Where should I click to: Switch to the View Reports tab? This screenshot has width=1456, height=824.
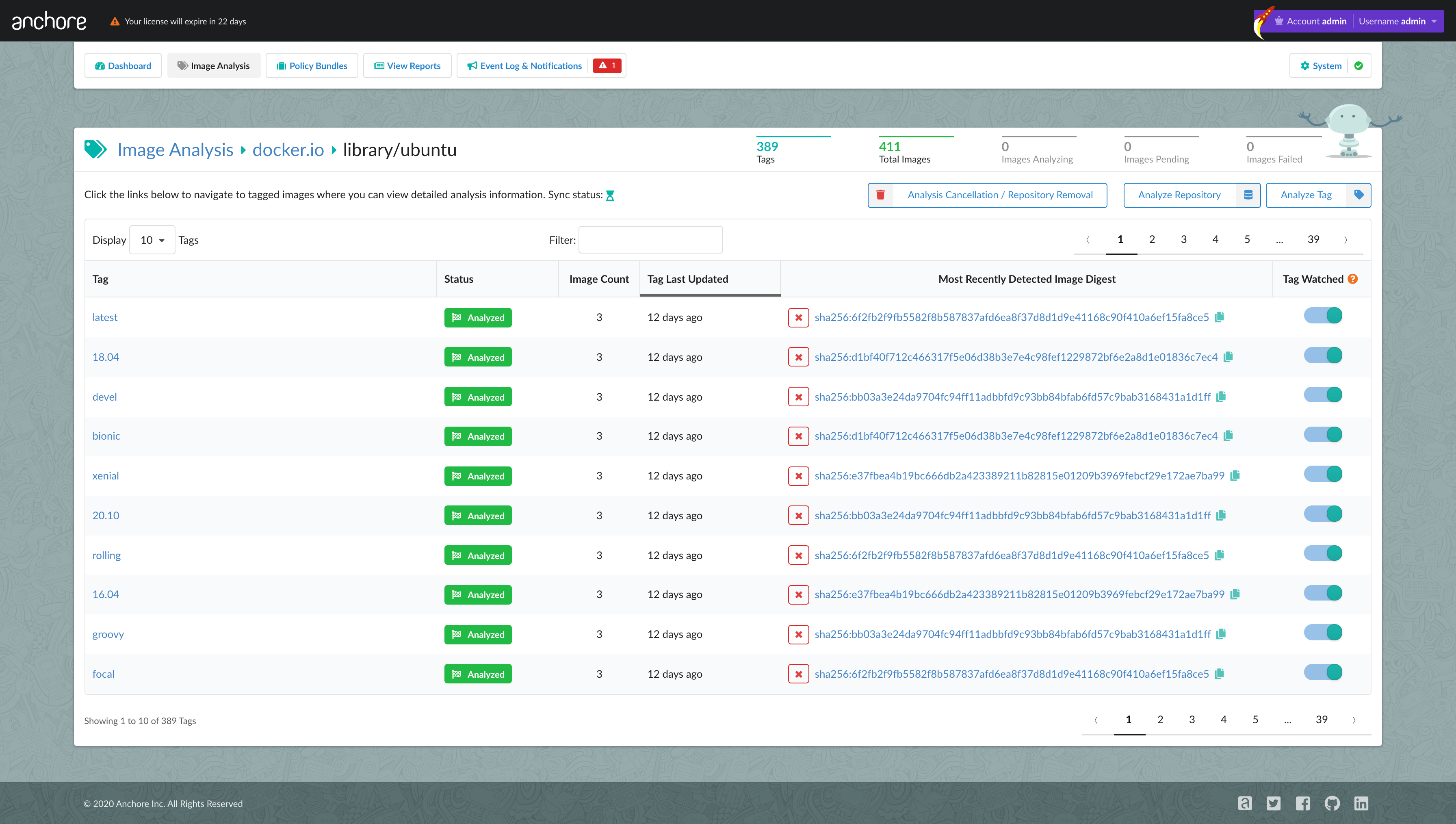[407, 66]
